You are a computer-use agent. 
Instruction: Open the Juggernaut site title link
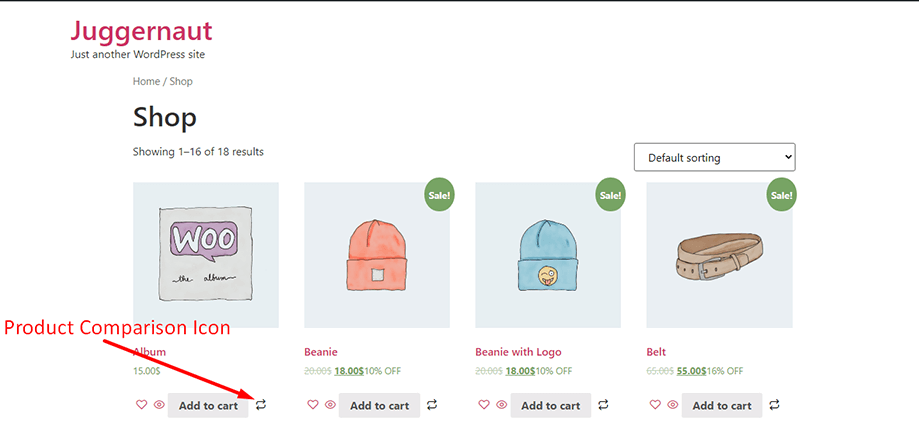141,31
